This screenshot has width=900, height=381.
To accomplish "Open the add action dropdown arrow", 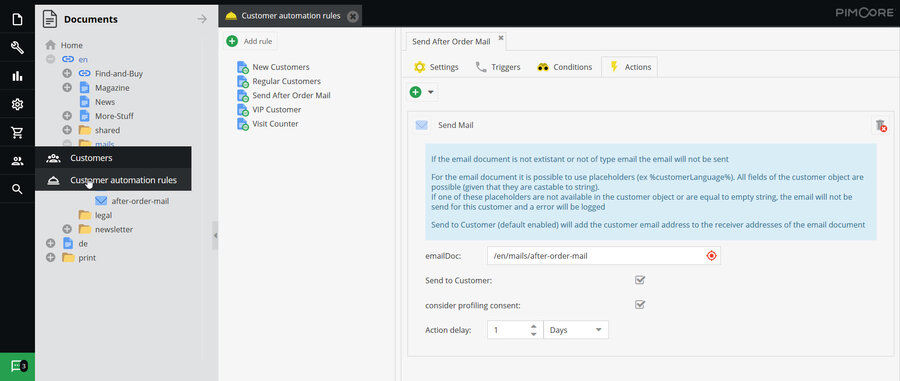I will point(430,92).
